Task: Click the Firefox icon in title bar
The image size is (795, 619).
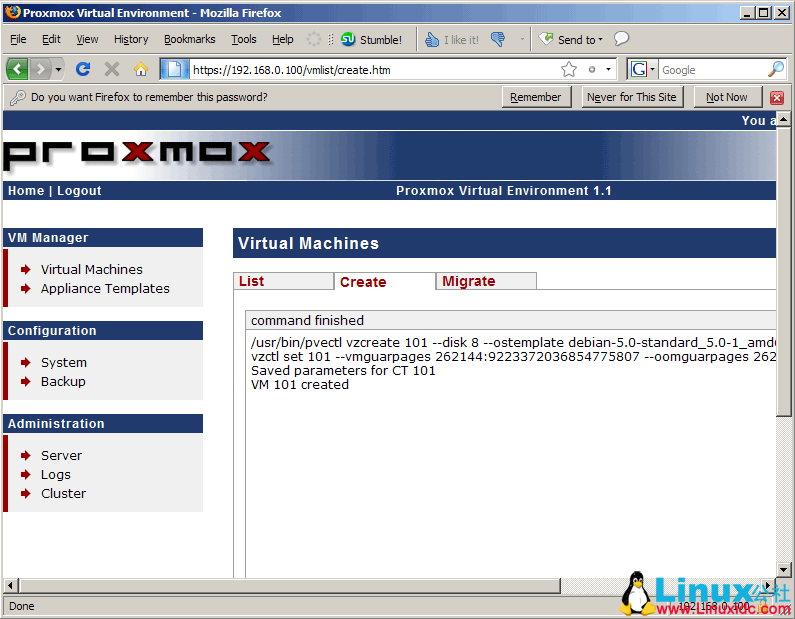Action: pyautogui.click(x=13, y=12)
